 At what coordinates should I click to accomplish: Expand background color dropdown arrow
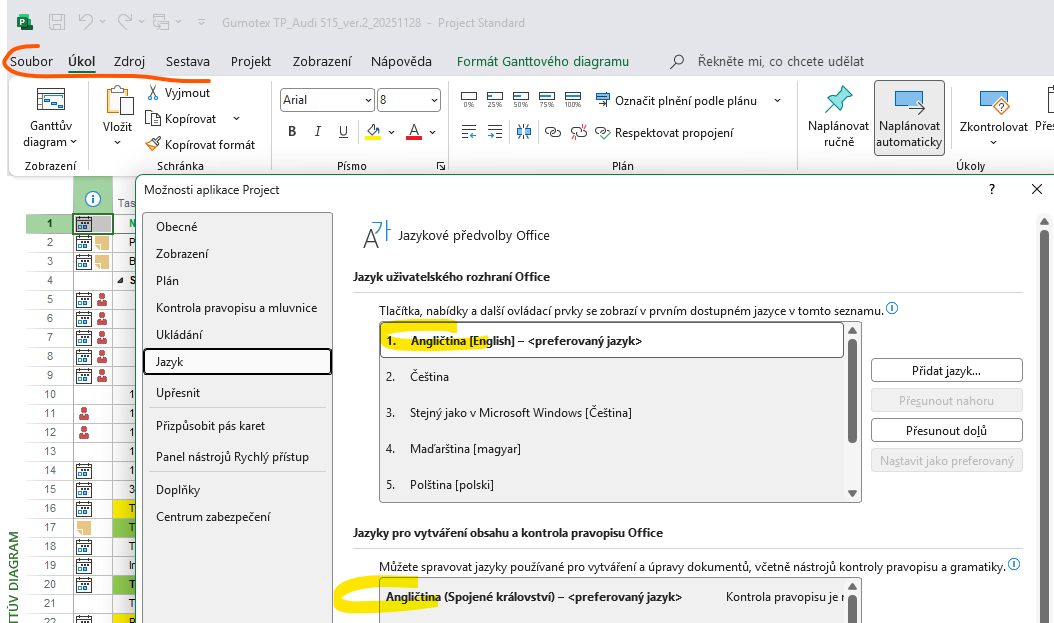391,132
